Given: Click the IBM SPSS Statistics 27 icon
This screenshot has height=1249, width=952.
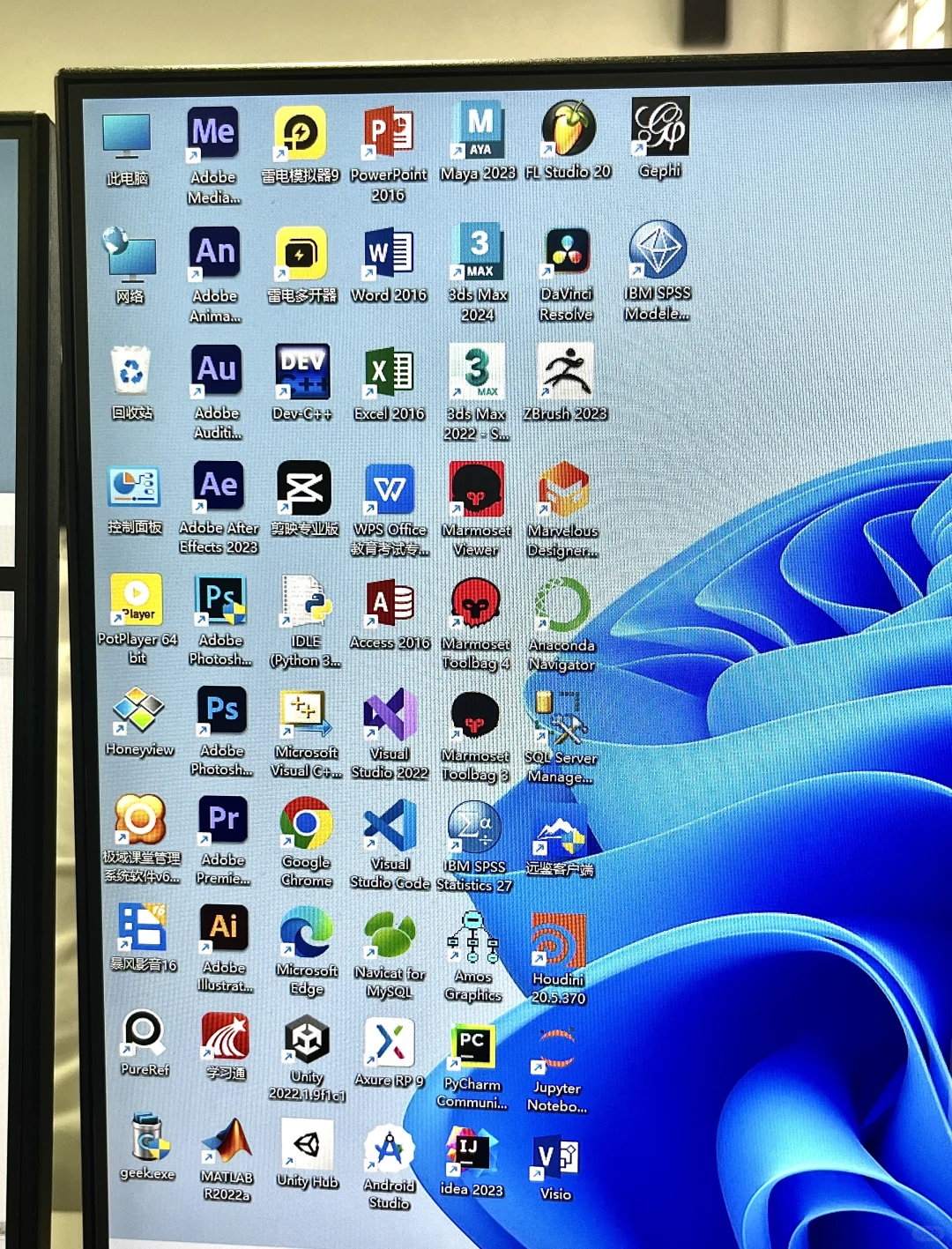Looking at the screenshot, I should coord(474,828).
